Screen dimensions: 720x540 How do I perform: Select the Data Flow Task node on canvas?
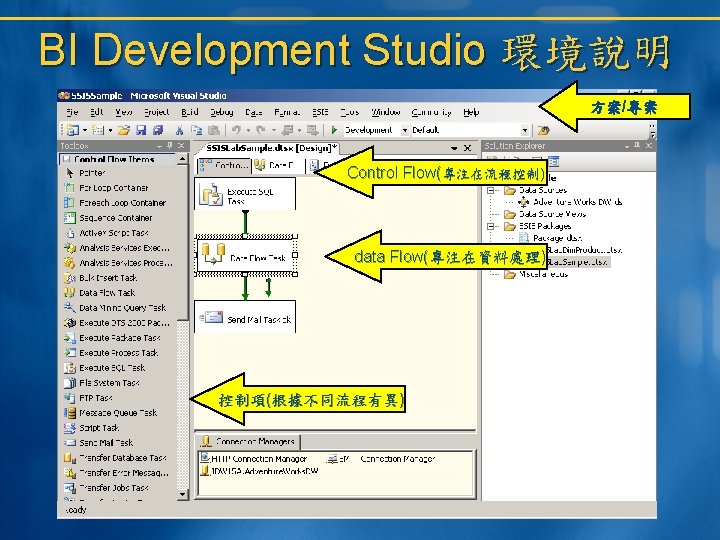[247, 256]
